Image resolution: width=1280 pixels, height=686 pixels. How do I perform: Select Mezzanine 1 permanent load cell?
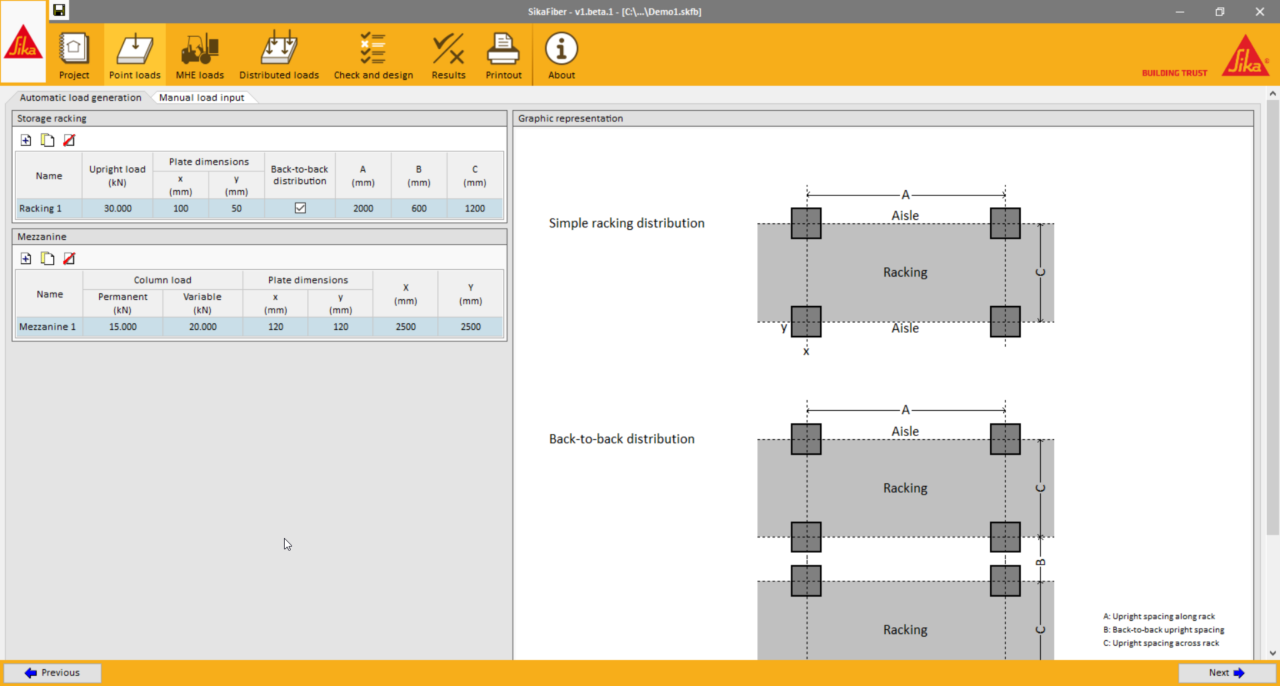[123, 326]
